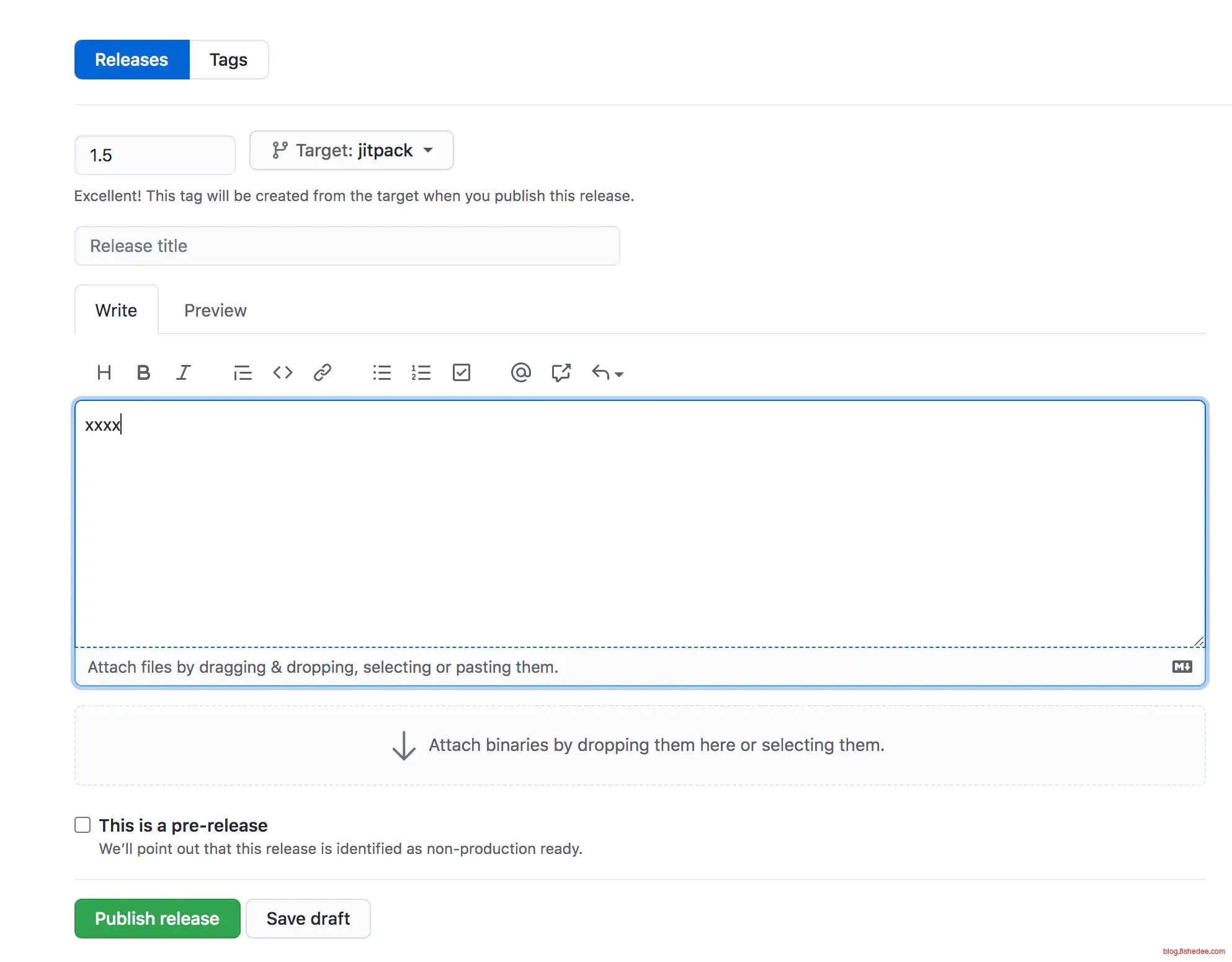Viewport: 1232px width, 962px height.
Task: Mention a user with @ icon
Action: click(x=520, y=372)
